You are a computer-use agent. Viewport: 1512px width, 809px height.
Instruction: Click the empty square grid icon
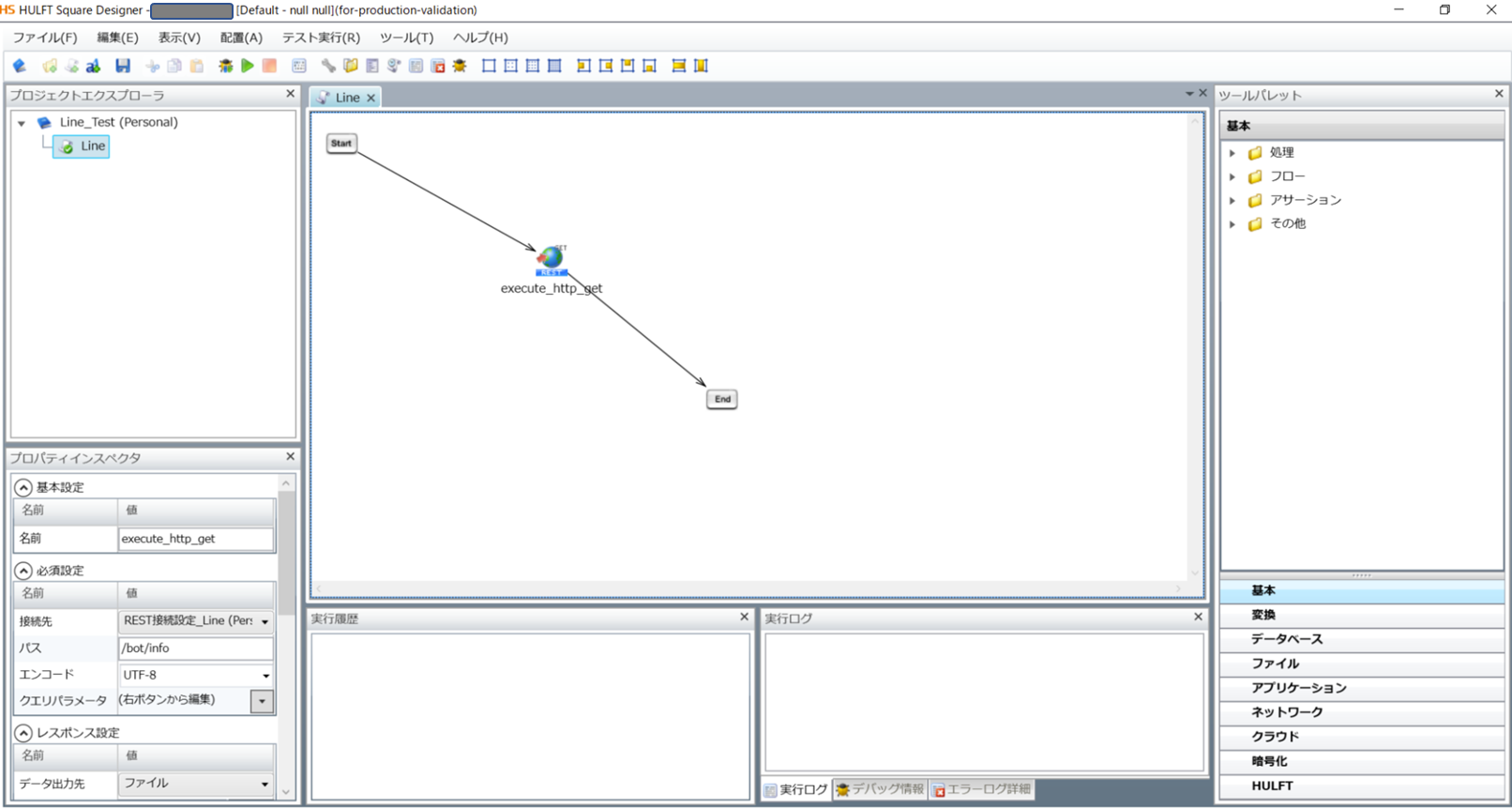[x=489, y=66]
